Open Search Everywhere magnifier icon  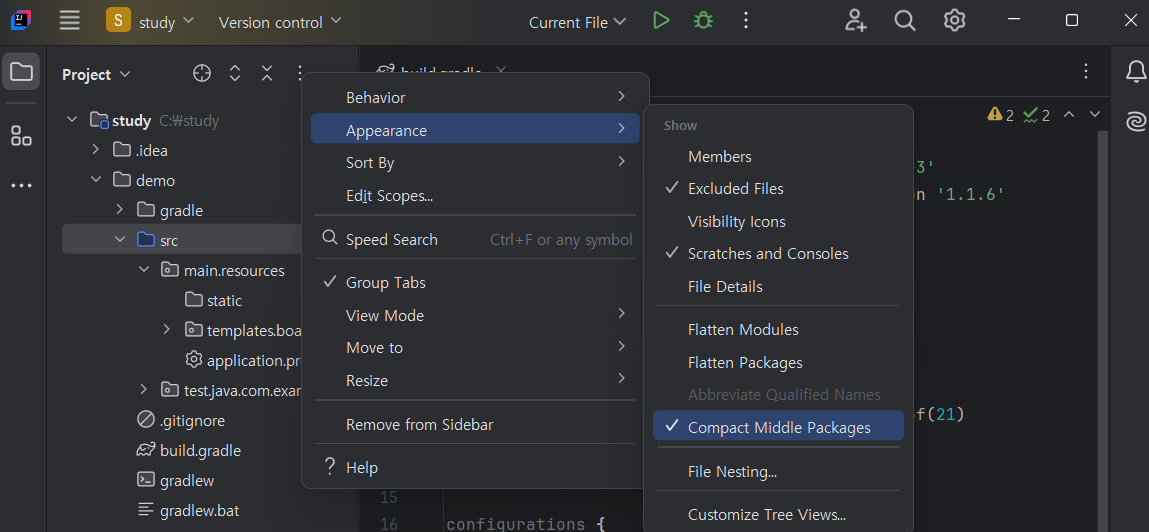coord(905,21)
